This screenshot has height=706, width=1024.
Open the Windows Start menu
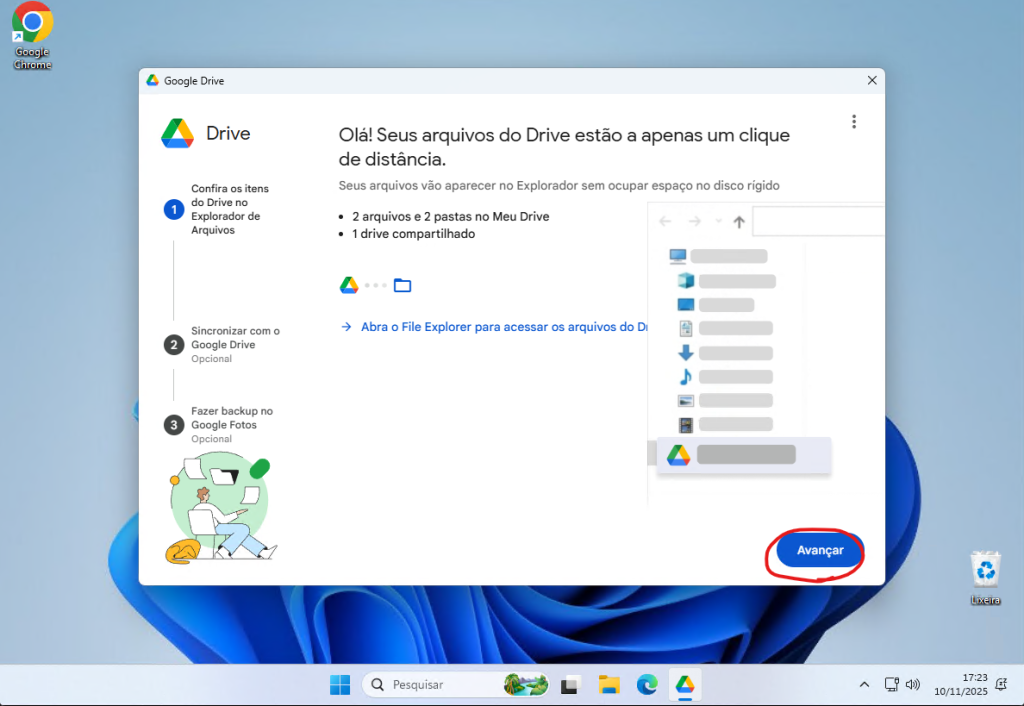coord(340,685)
